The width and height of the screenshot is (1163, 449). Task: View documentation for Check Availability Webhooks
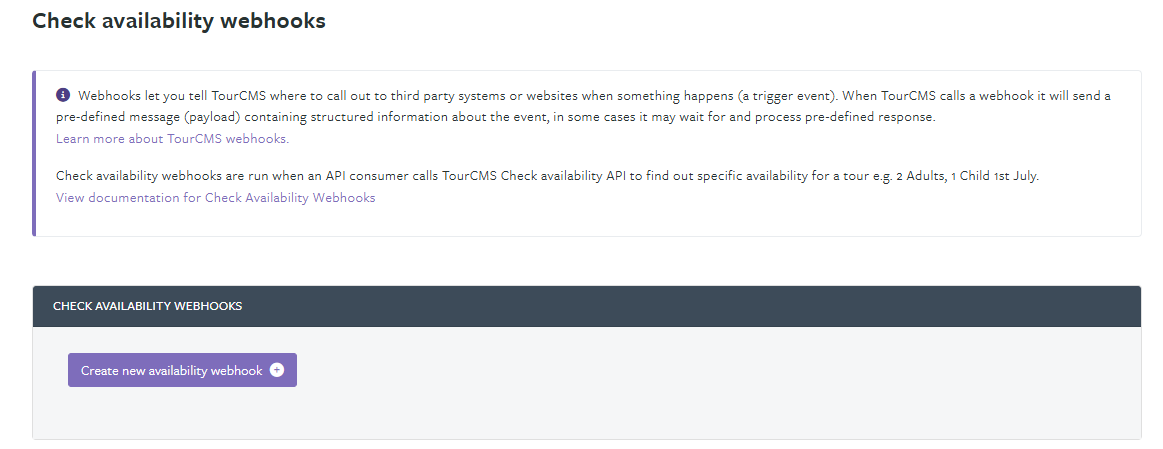(216, 197)
